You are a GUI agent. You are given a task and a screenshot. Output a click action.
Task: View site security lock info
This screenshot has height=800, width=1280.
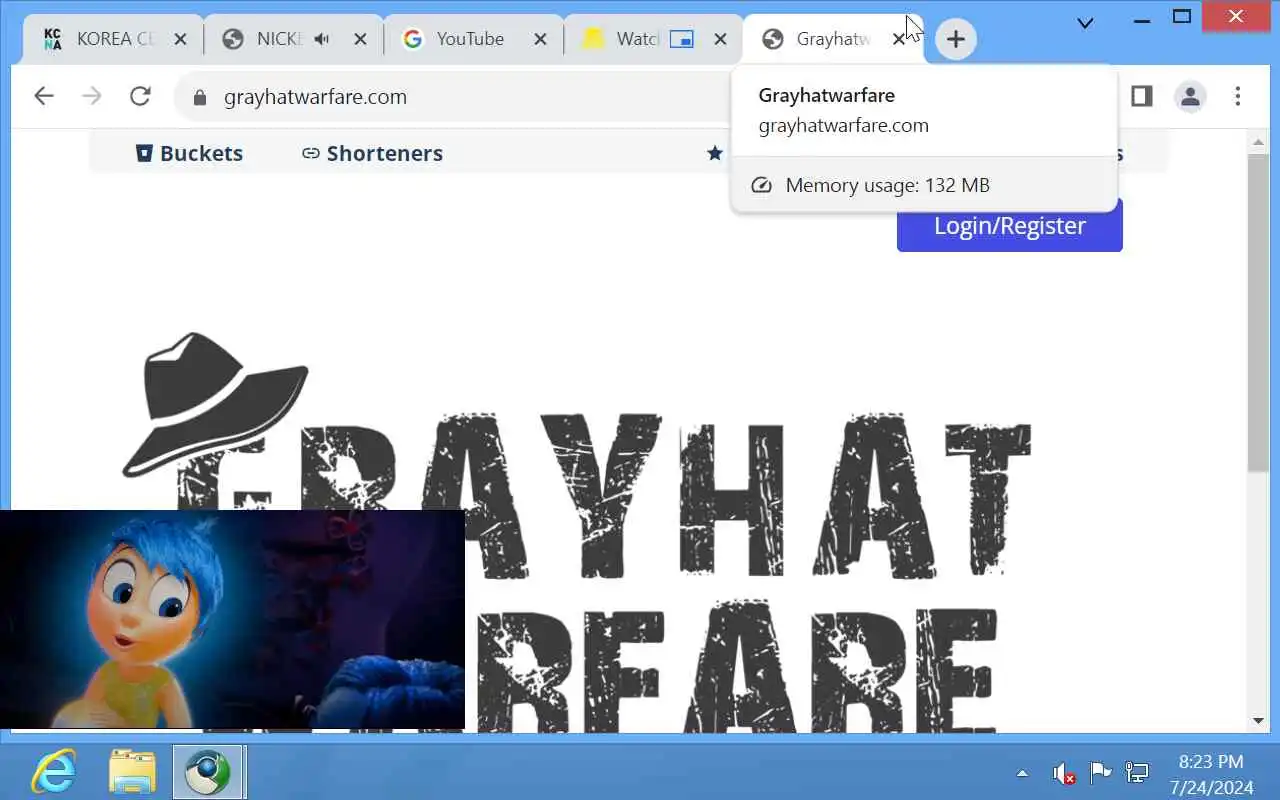(x=199, y=97)
